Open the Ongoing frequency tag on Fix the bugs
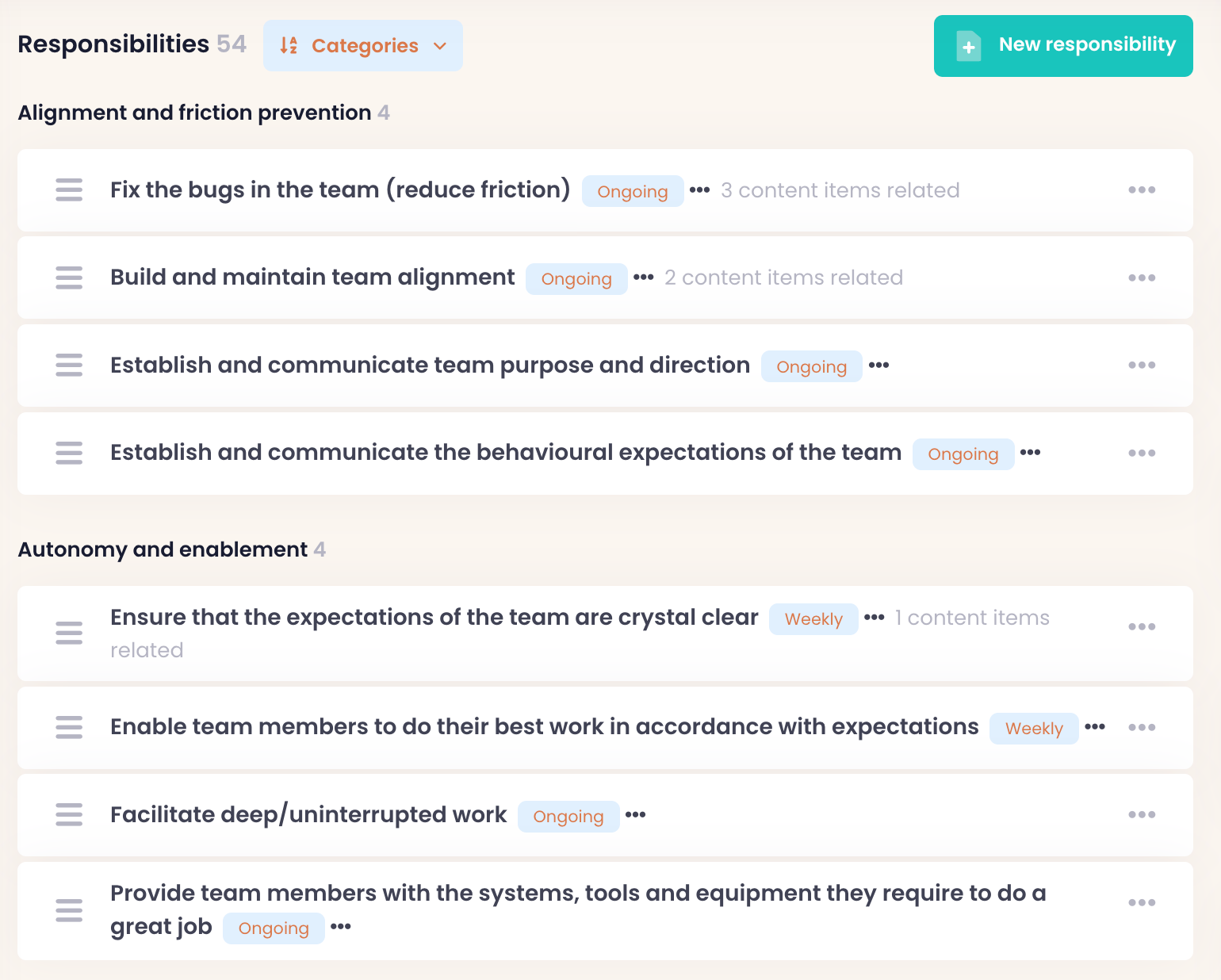Screen dimensions: 1221x980 coord(632,192)
